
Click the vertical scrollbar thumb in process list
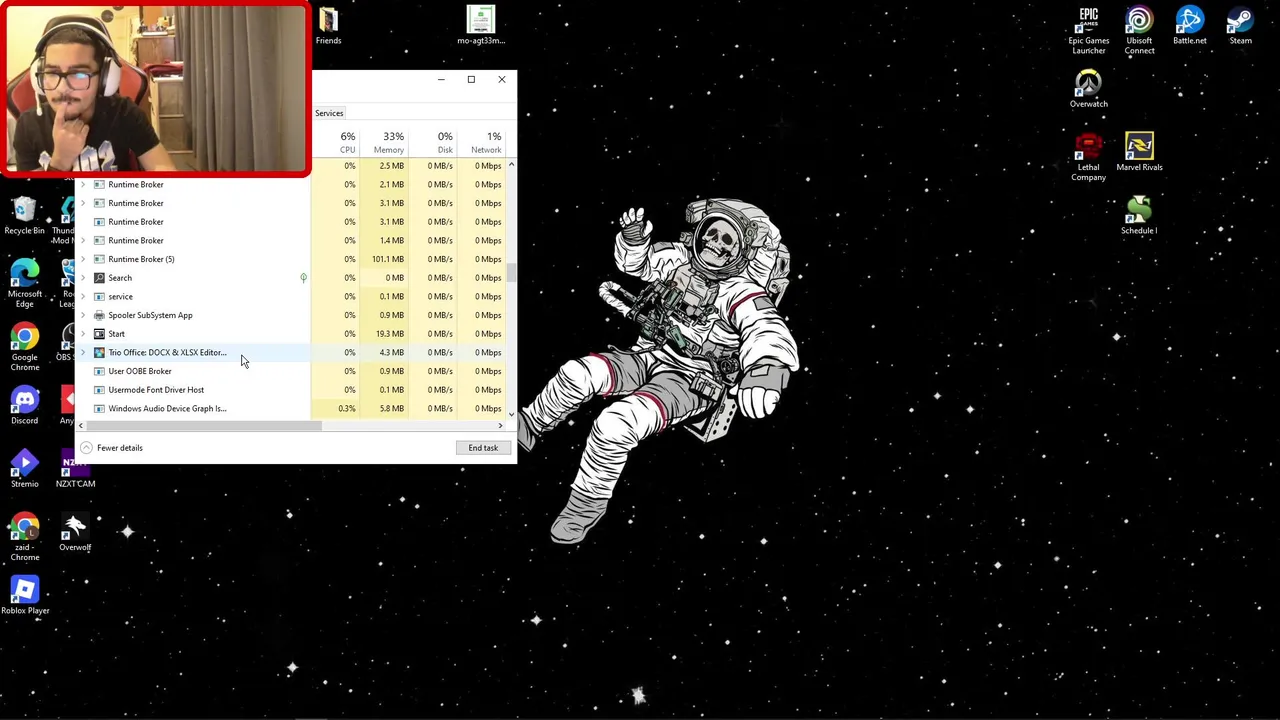click(x=511, y=272)
